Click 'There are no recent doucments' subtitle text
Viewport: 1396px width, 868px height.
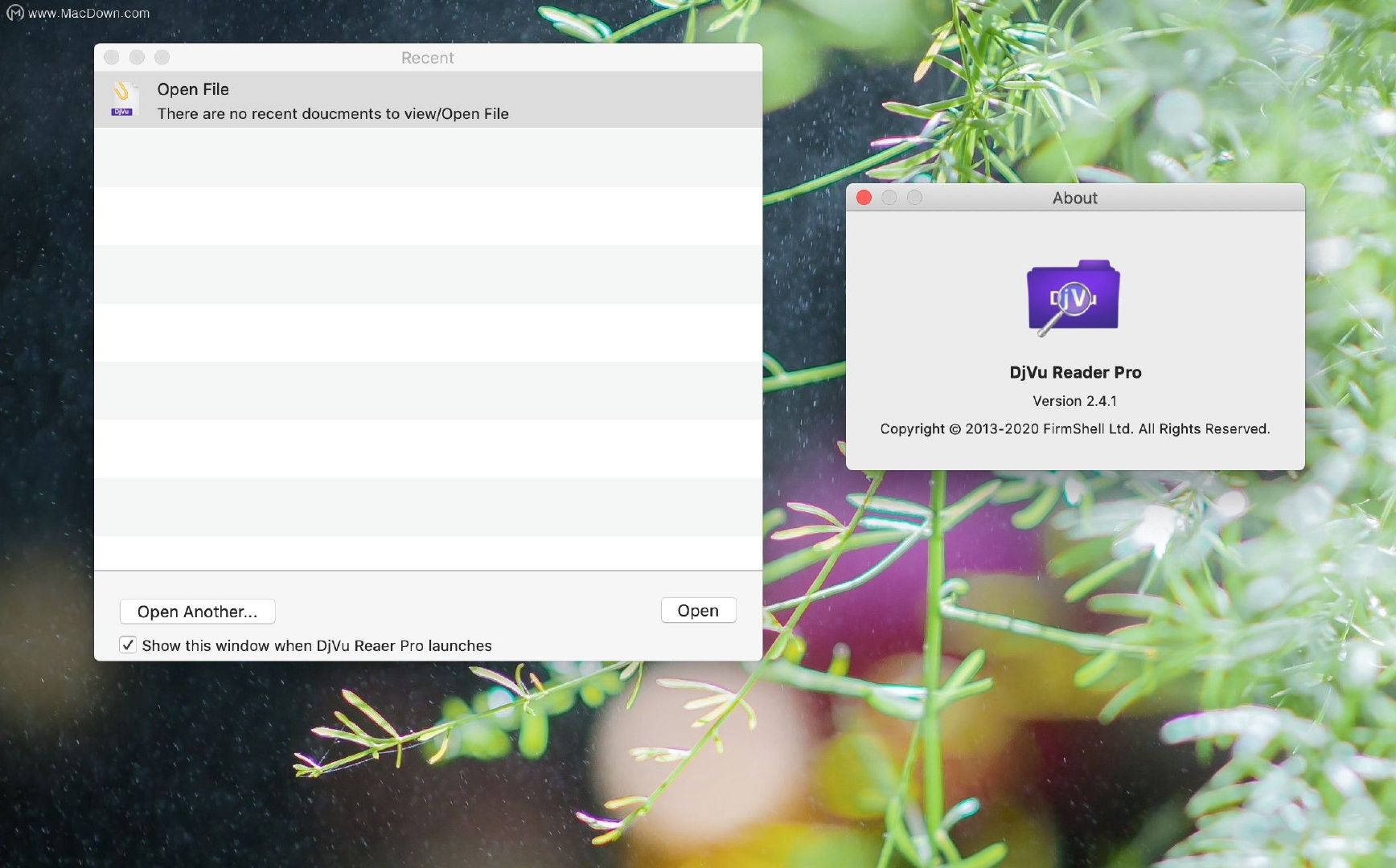333,114
